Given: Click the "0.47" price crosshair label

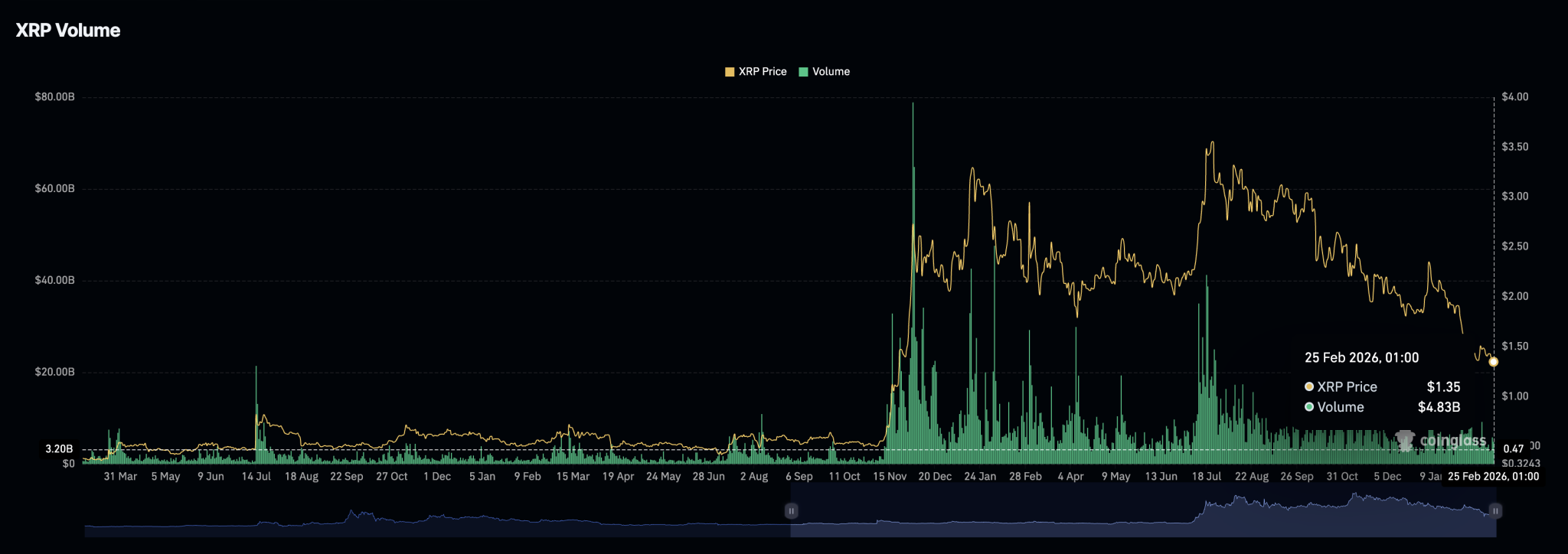Looking at the screenshot, I should (1514, 449).
